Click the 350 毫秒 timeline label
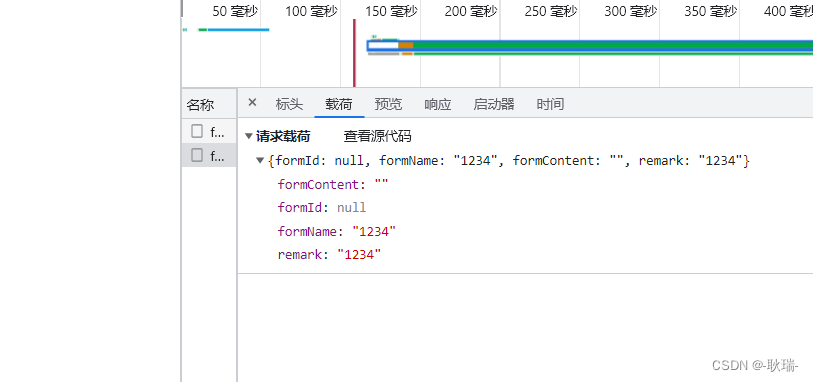The width and height of the screenshot is (813, 382). coord(710,11)
